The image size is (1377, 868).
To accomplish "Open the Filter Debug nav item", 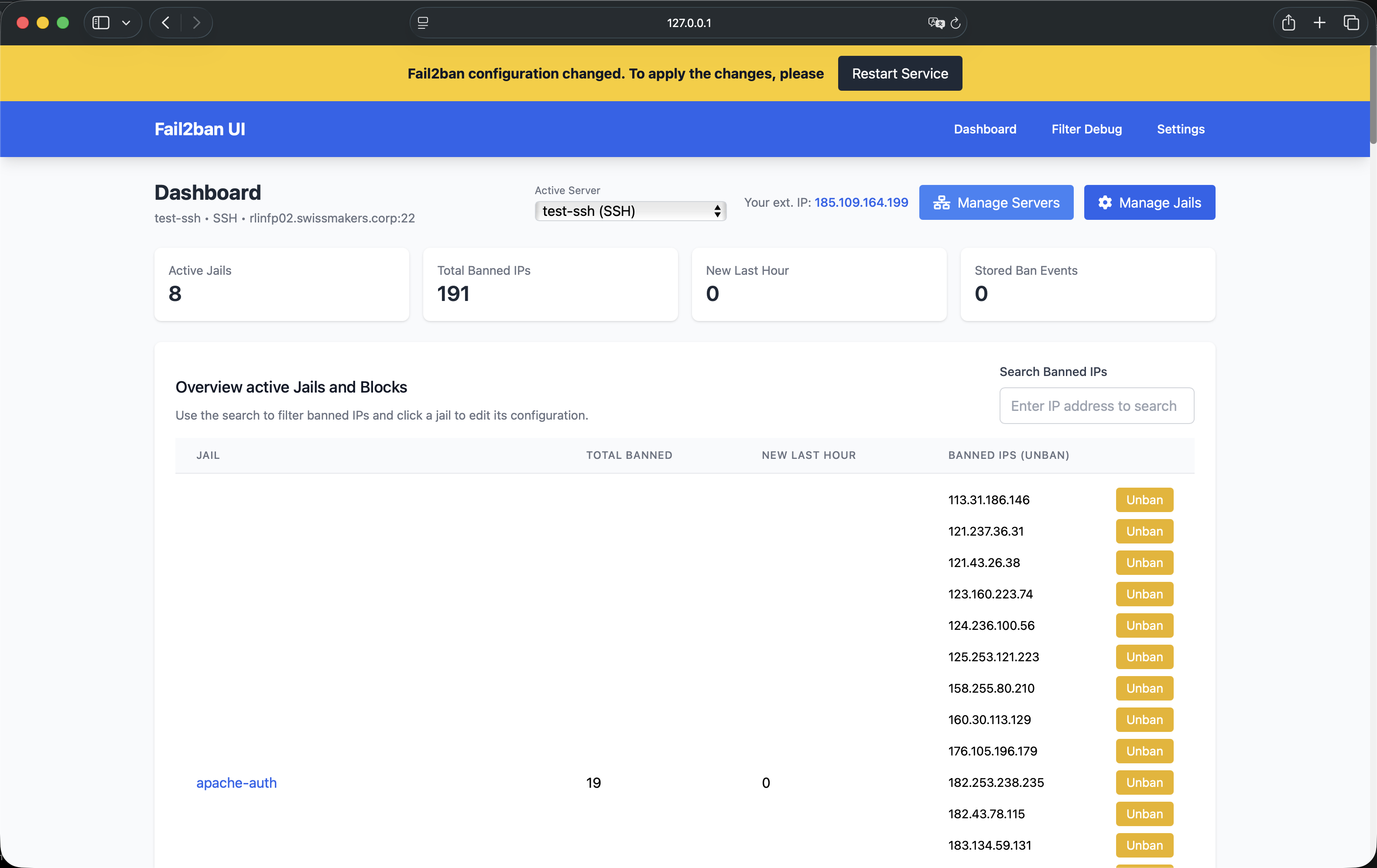I will tap(1086, 129).
